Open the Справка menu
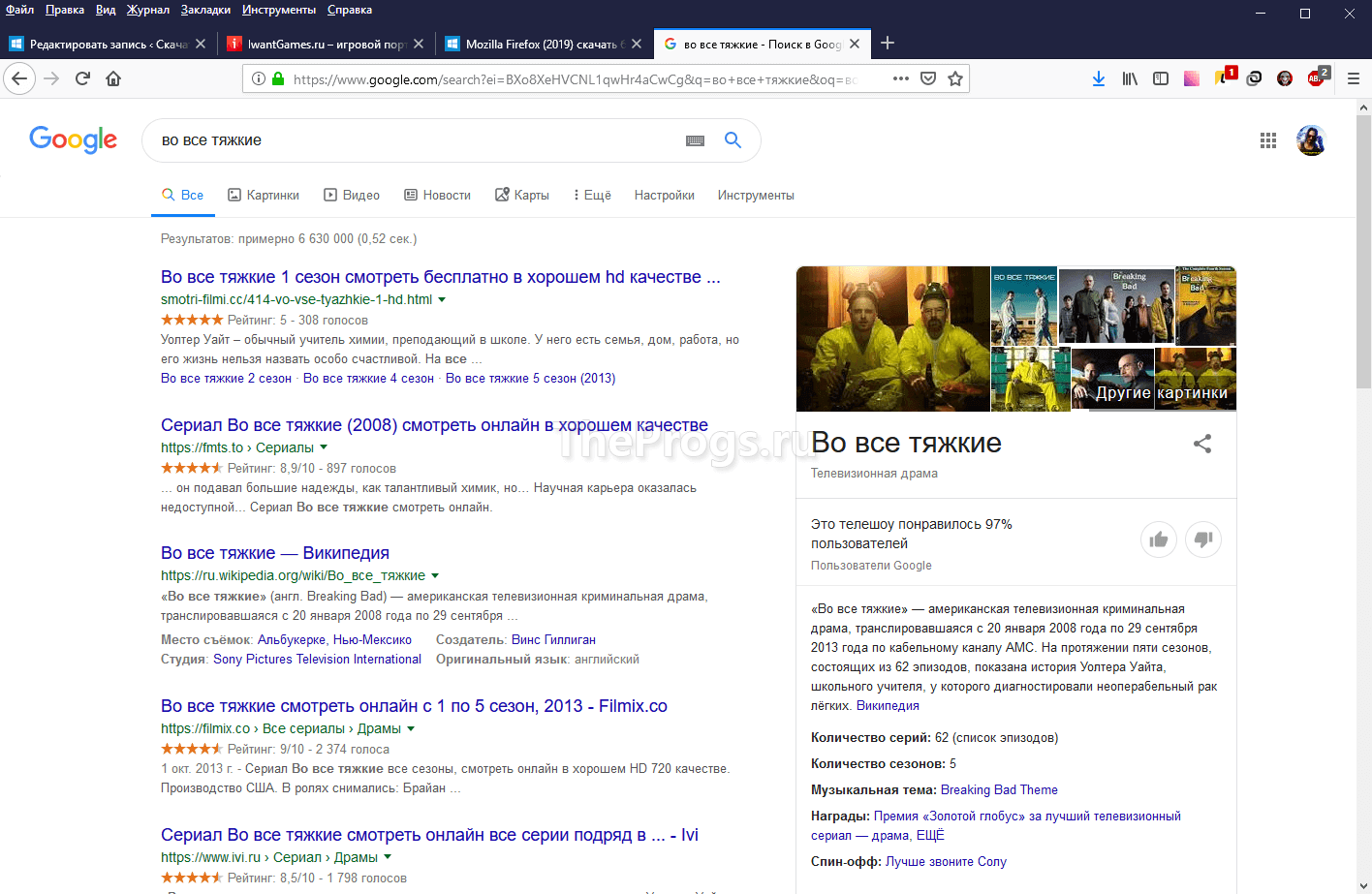1372x894 pixels. pos(350,10)
